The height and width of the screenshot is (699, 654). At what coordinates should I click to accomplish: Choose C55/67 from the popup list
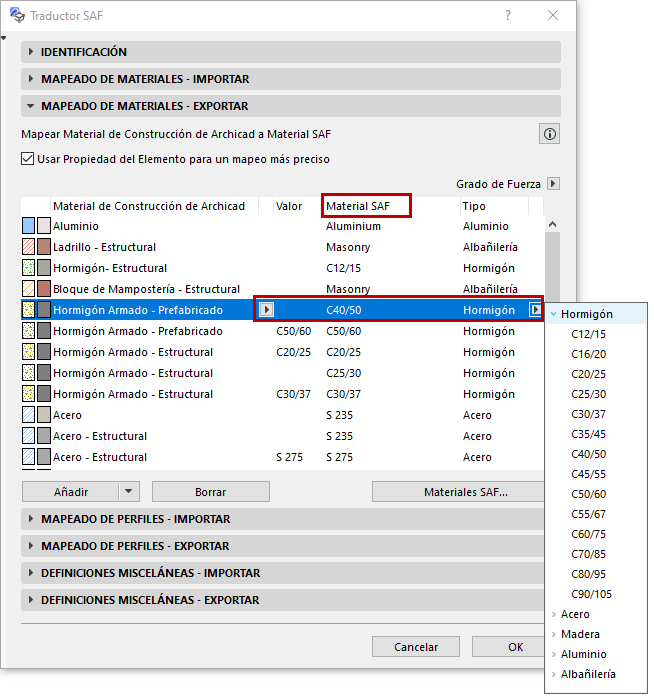pyautogui.click(x=588, y=514)
